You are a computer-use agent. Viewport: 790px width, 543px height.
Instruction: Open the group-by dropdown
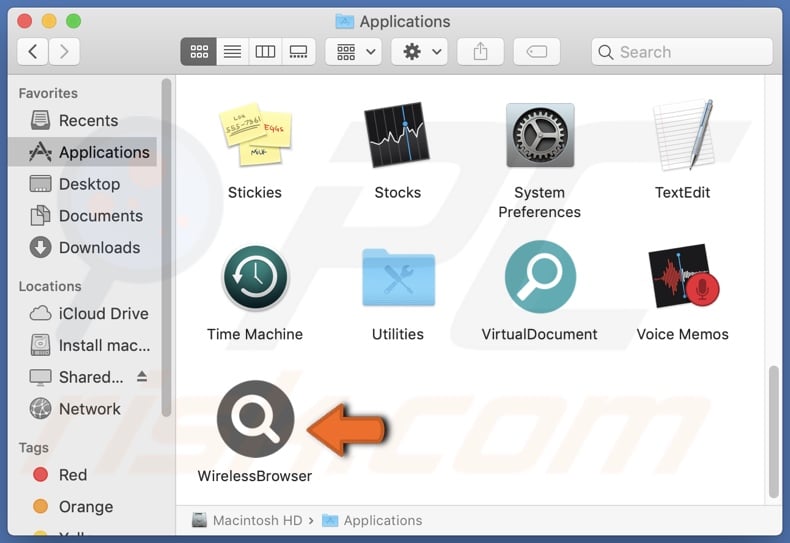pos(354,51)
